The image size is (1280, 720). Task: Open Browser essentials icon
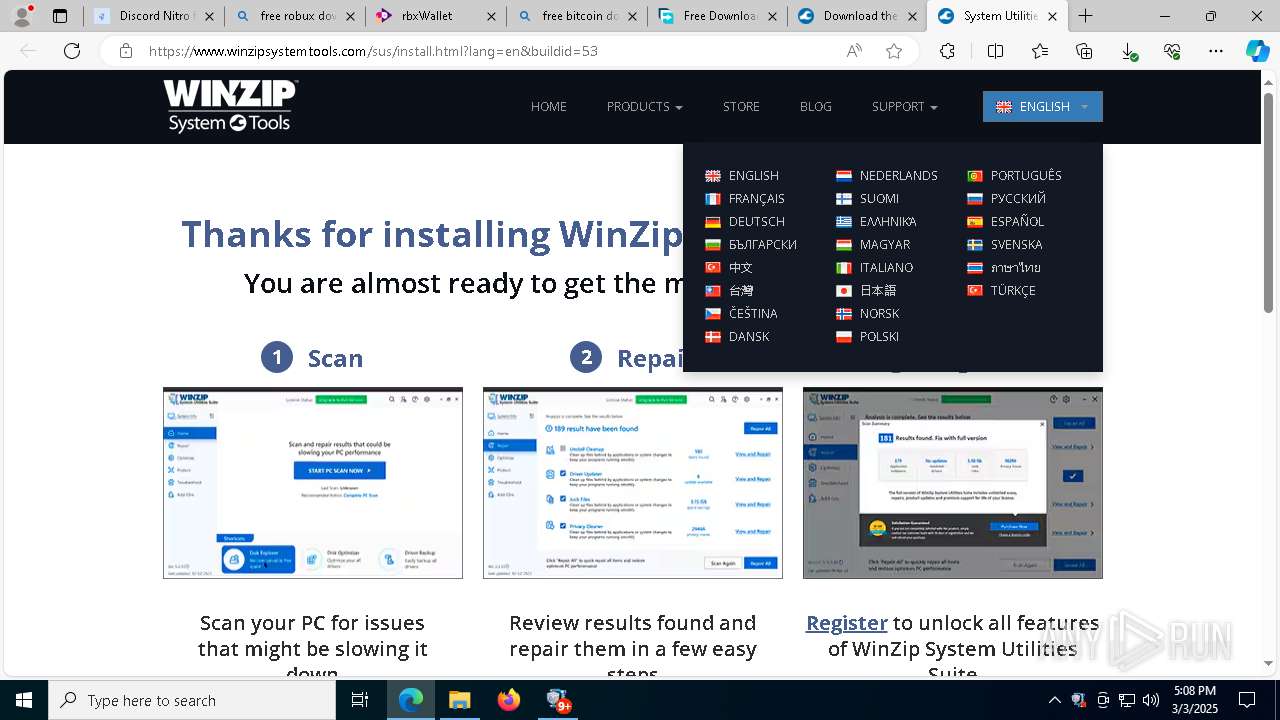(x=1172, y=51)
